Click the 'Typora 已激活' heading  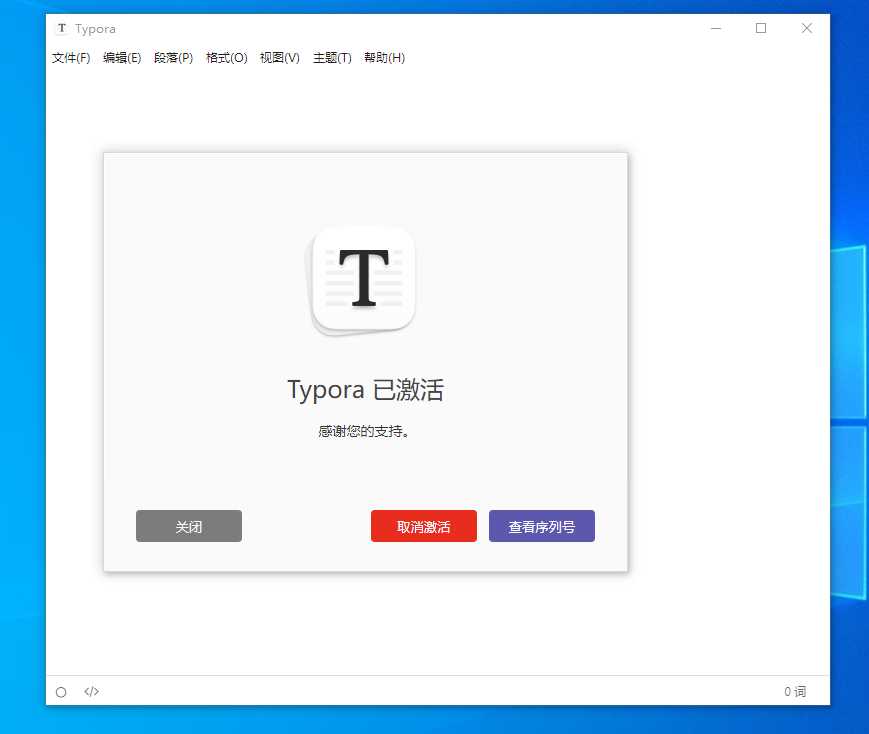[x=366, y=390]
